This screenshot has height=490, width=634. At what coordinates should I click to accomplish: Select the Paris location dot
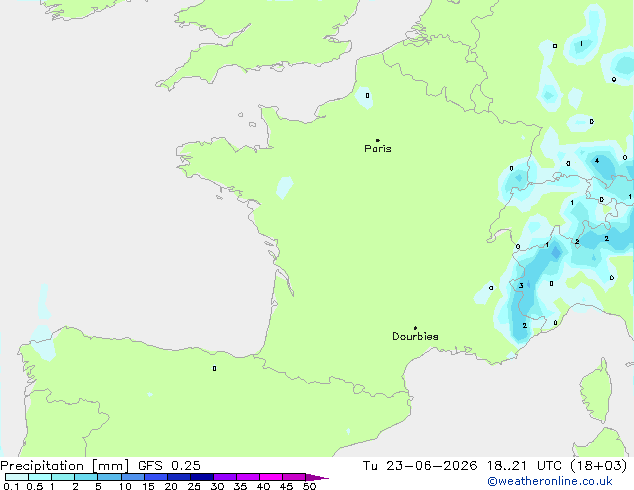(x=378, y=140)
